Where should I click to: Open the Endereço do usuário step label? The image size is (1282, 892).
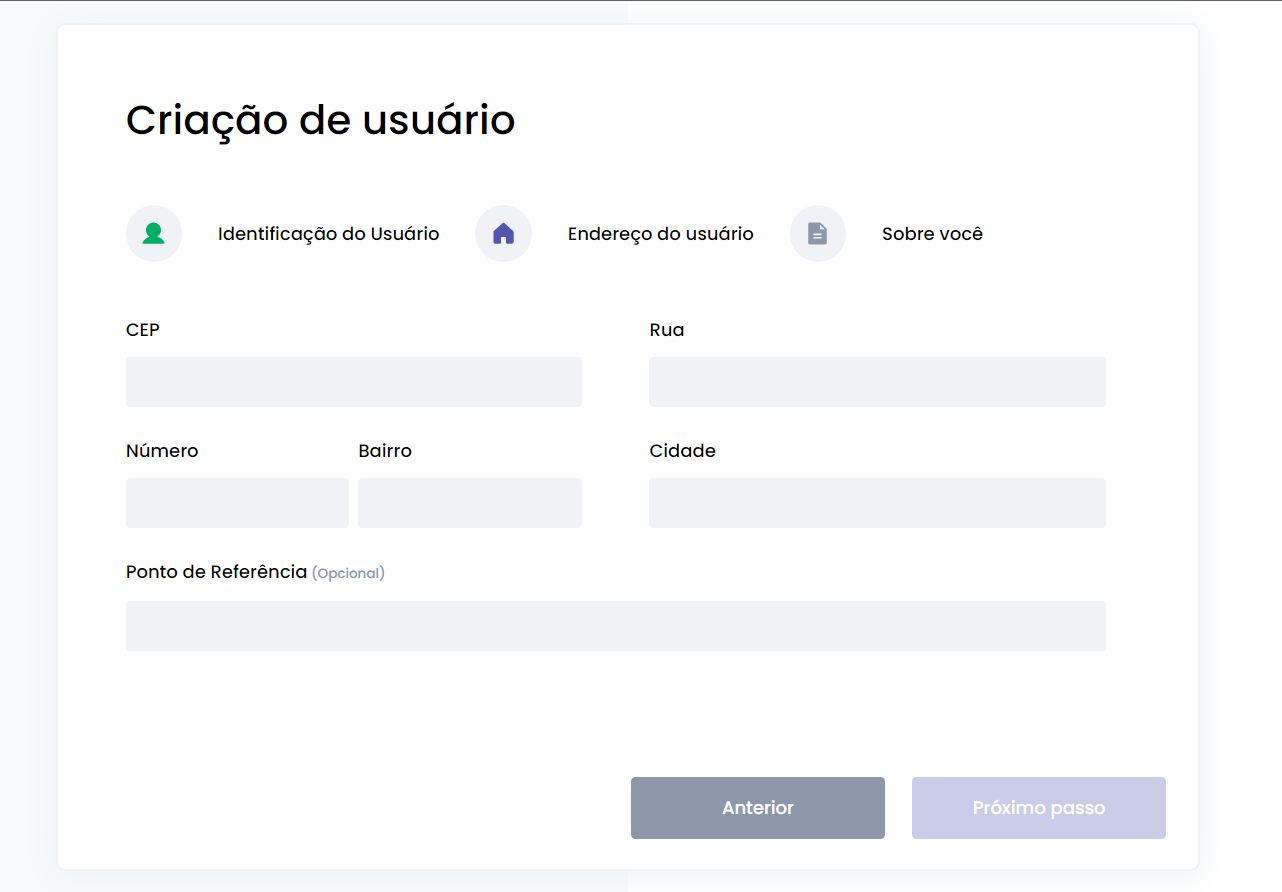[661, 233]
